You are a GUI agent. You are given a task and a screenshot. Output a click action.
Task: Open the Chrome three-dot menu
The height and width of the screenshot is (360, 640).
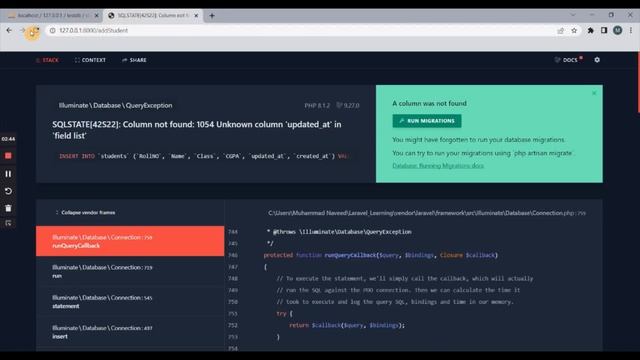coord(631,31)
